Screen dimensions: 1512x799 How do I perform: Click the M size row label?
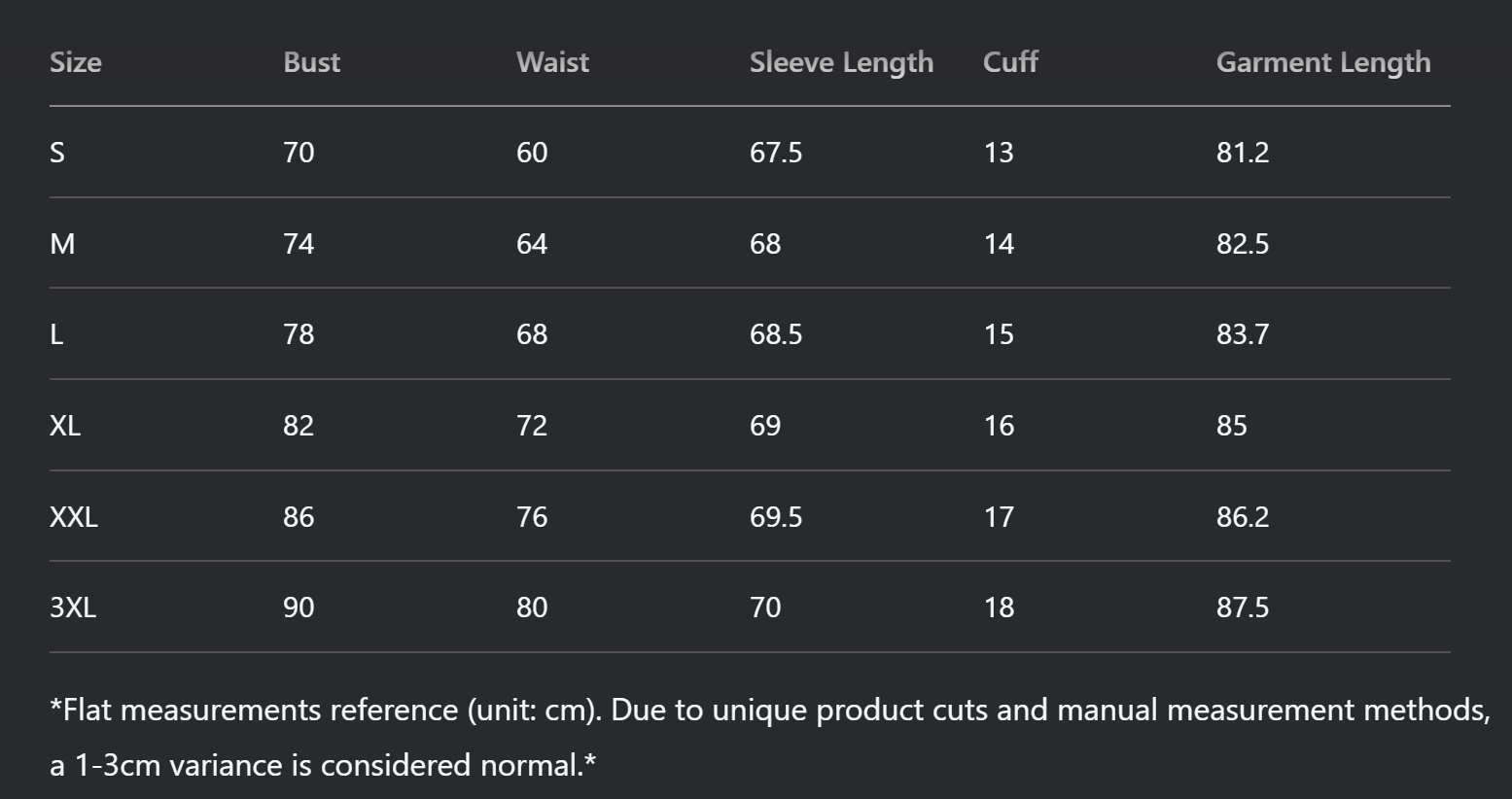click(x=62, y=244)
